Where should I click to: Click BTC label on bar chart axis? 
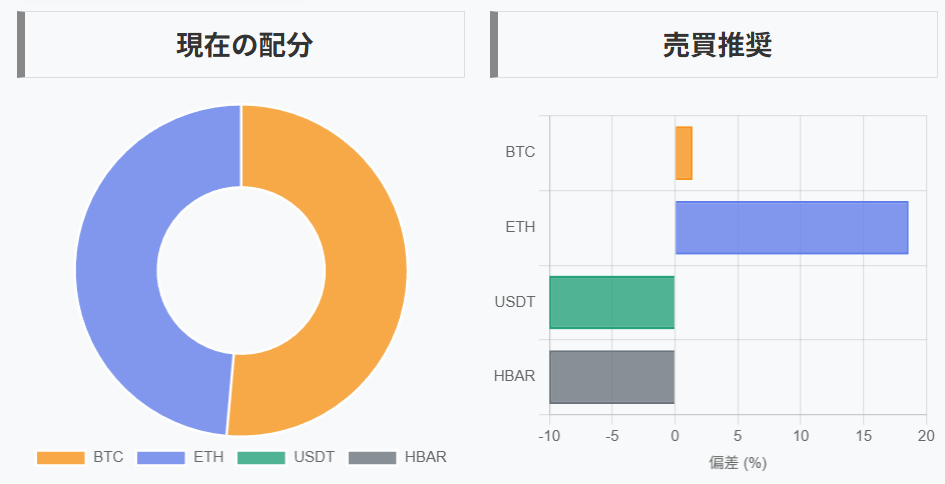pyautogui.click(x=520, y=153)
